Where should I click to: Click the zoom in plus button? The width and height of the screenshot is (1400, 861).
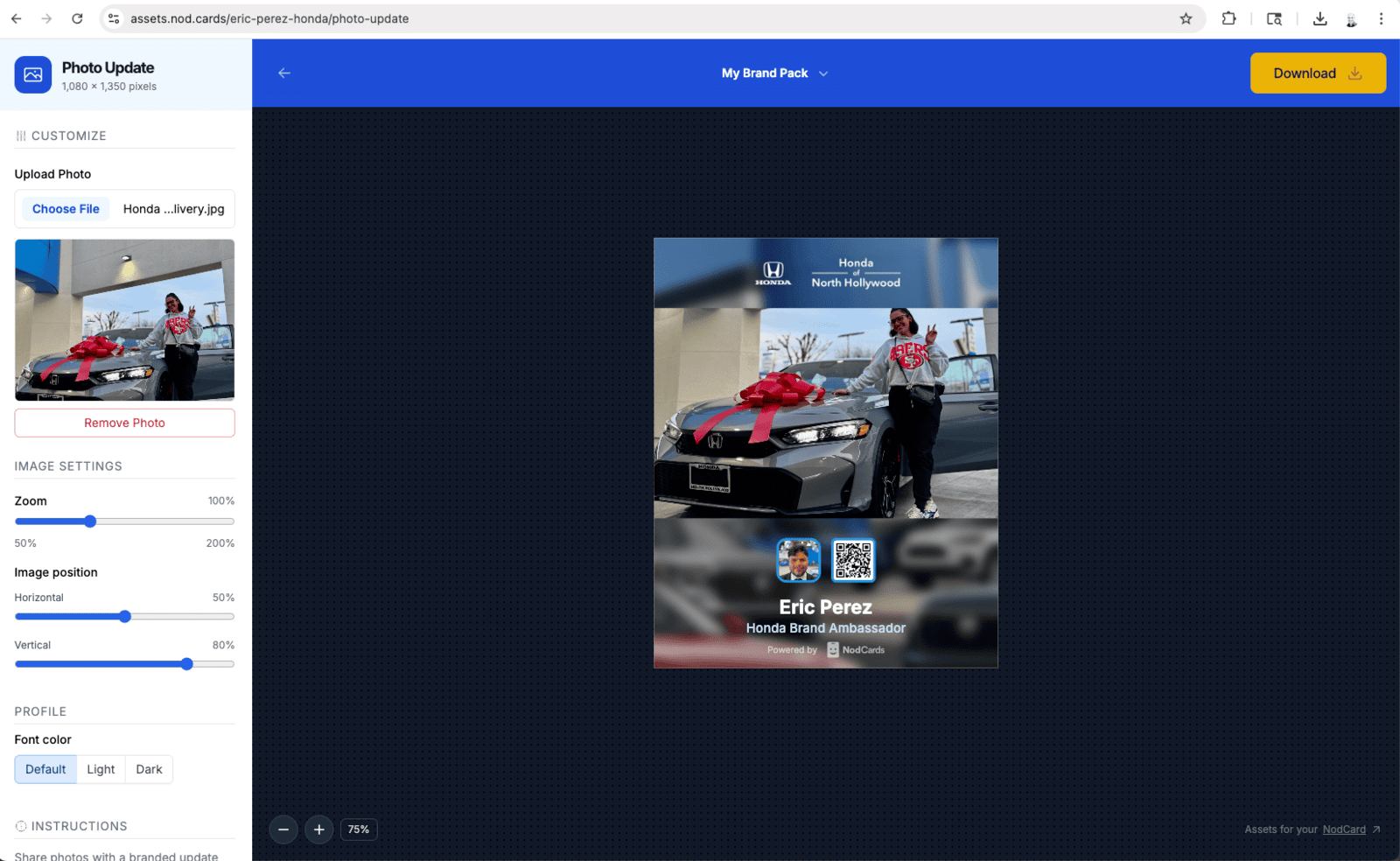319,829
